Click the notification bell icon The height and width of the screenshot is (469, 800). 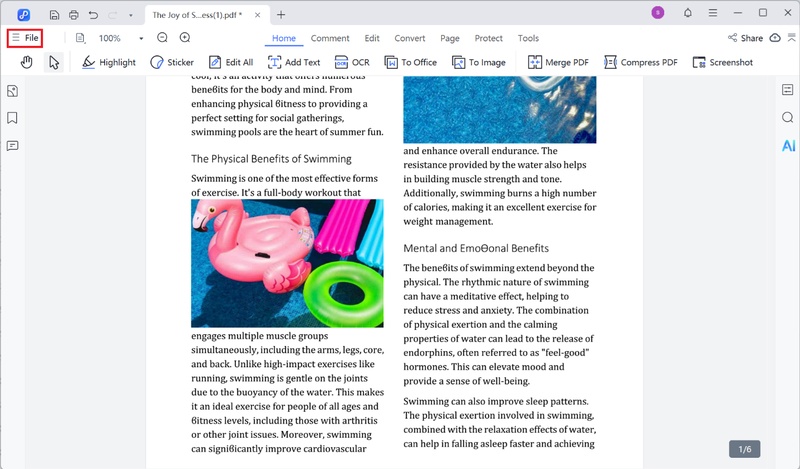[x=688, y=13]
